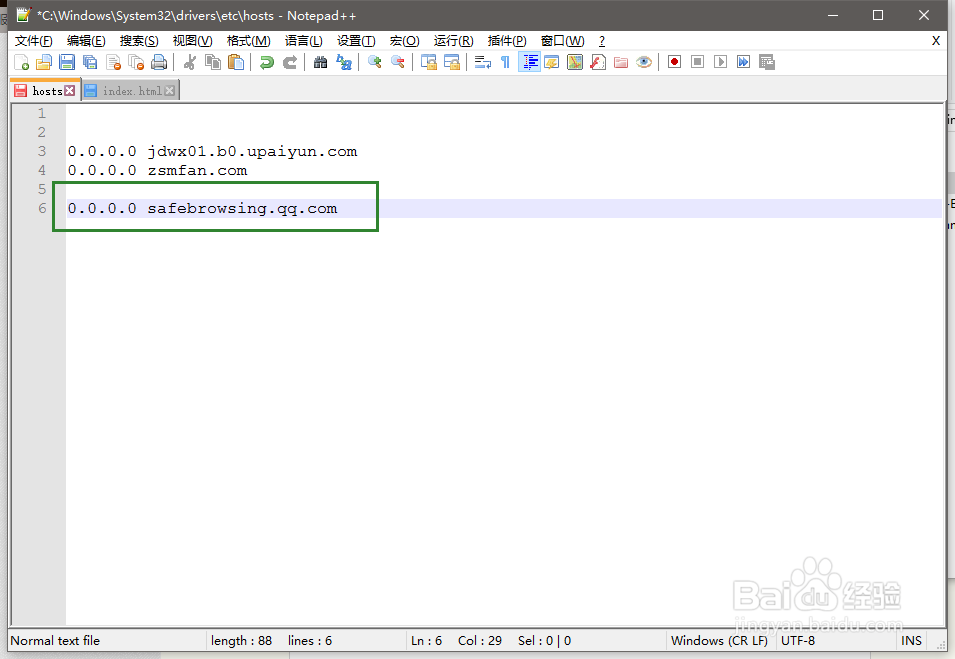Open the Function List icon

tap(598, 62)
